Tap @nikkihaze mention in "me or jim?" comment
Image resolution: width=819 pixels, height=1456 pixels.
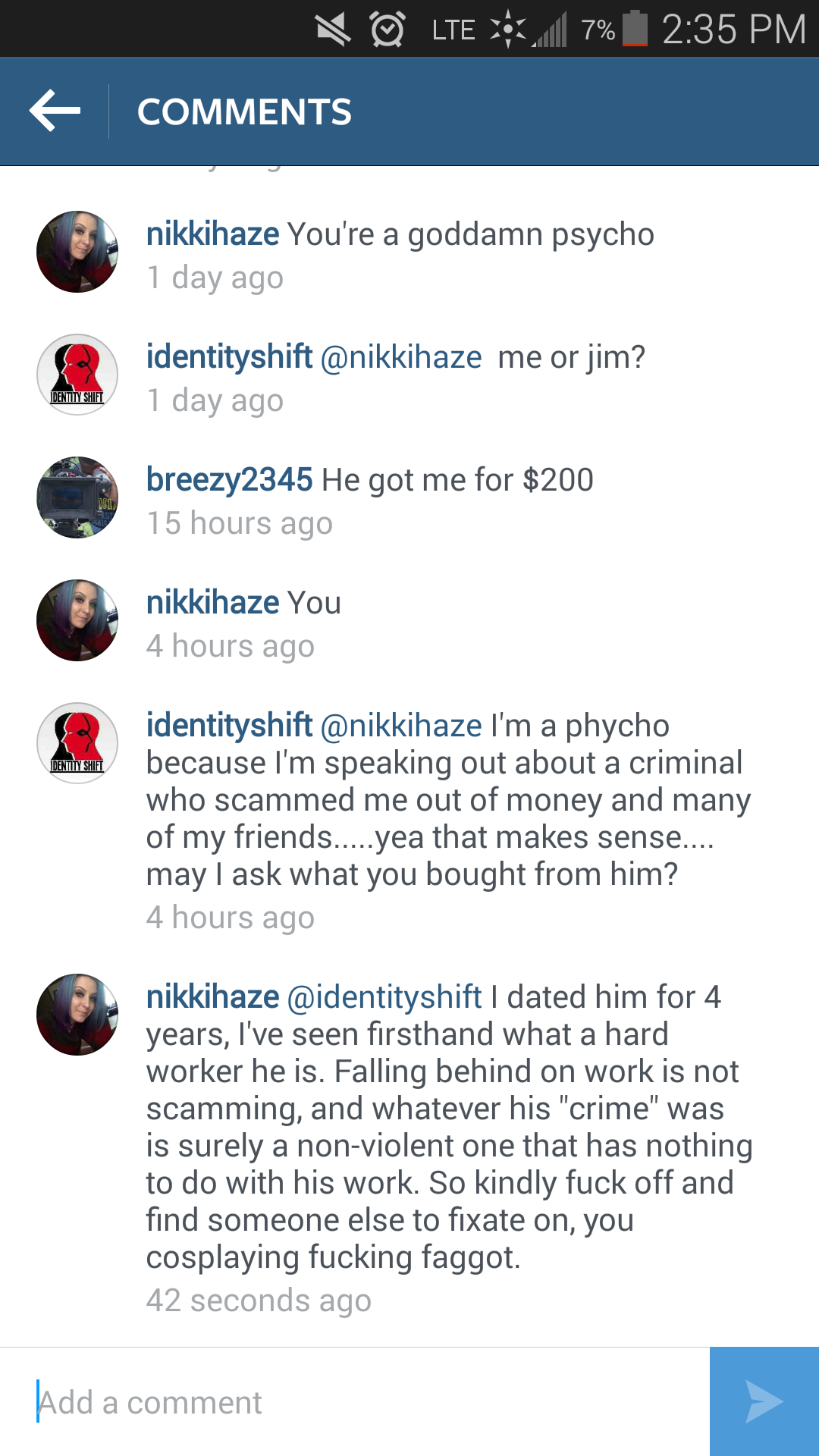(x=401, y=357)
